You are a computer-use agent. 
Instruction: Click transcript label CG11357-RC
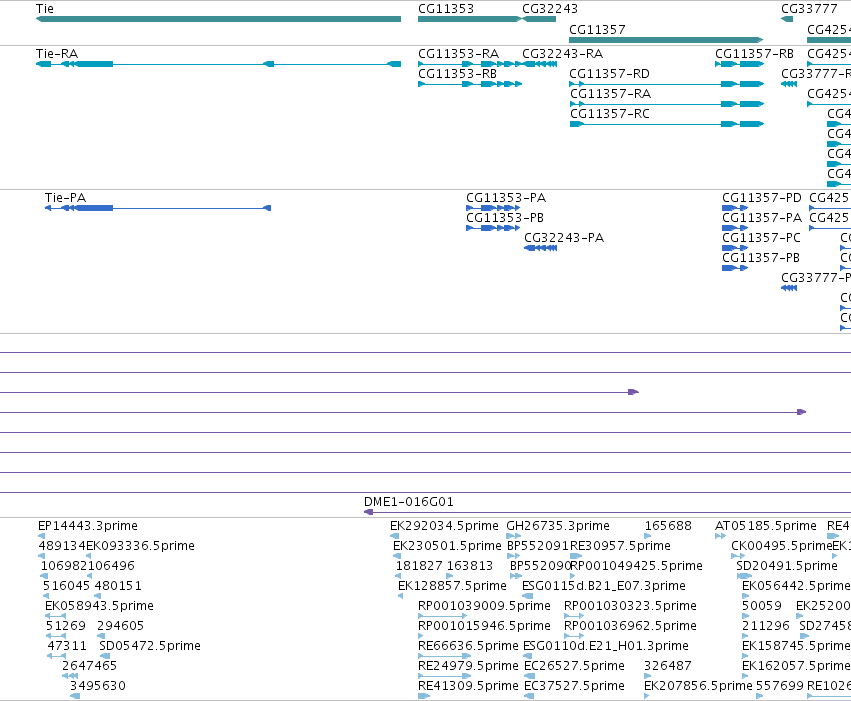coord(610,114)
